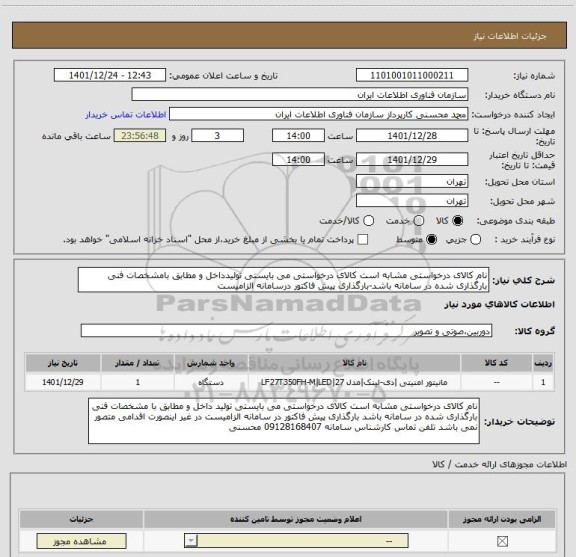The height and width of the screenshot is (557, 576).
Task: Click the response deadline date 1401/12/28
Action: point(412,136)
